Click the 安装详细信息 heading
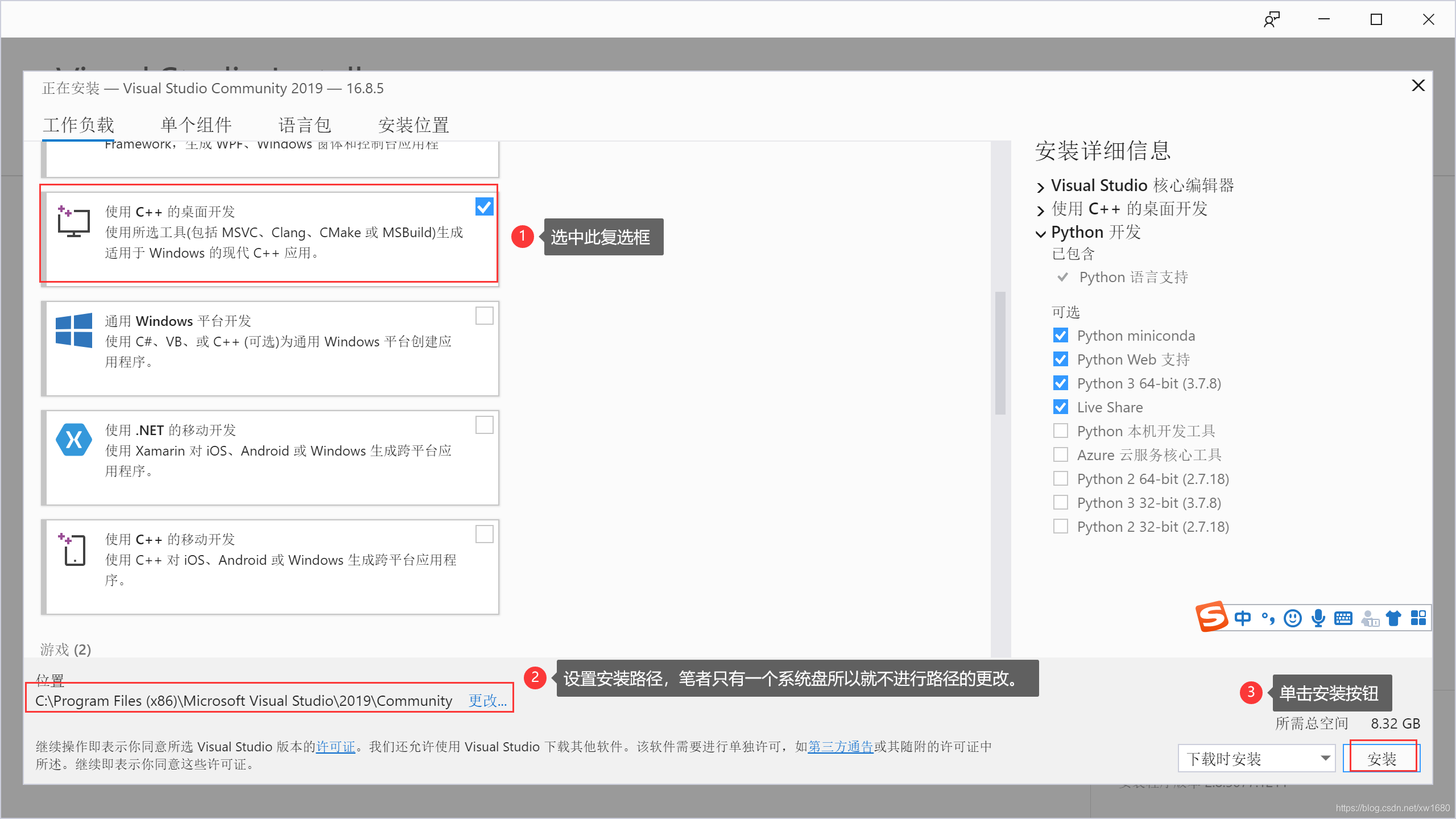The image size is (1456, 819). [x=1103, y=151]
